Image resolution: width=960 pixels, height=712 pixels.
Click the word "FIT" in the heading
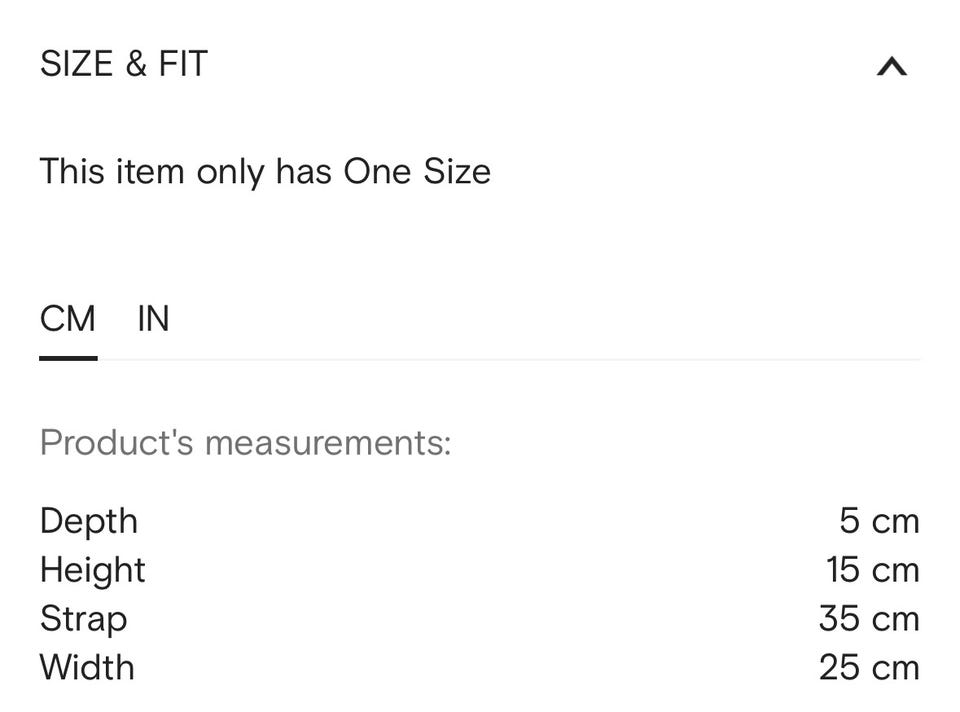(182, 64)
